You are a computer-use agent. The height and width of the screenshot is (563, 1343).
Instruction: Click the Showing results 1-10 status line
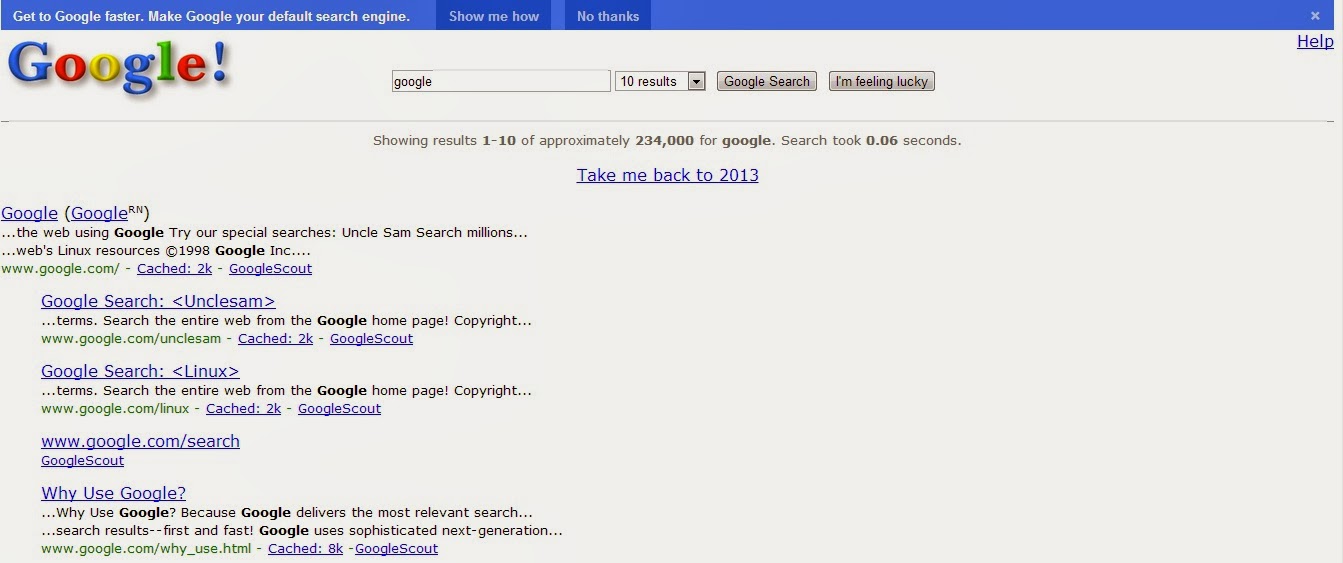[x=667, y=140]
